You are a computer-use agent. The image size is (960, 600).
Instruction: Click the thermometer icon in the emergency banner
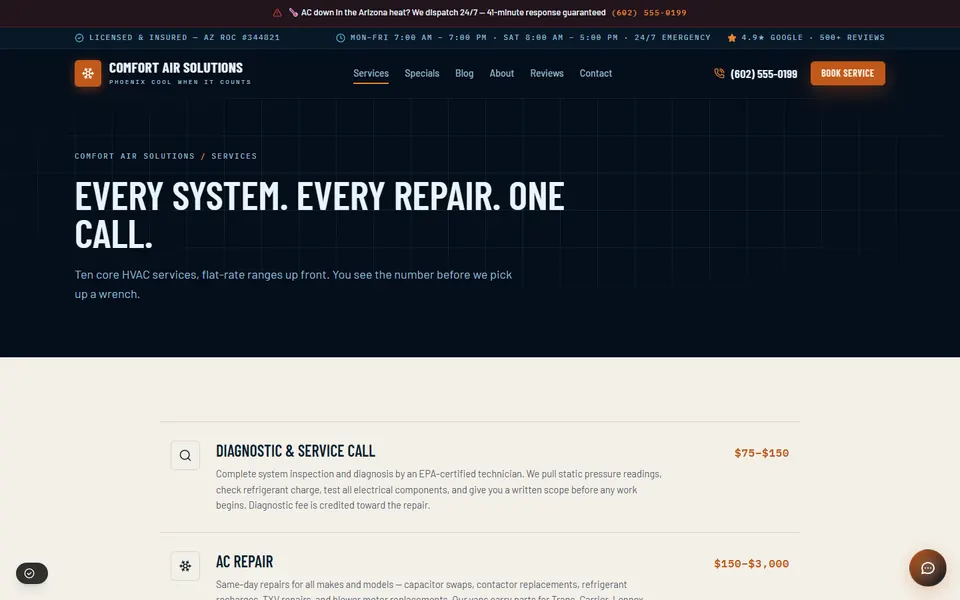[x=293, y=13]
